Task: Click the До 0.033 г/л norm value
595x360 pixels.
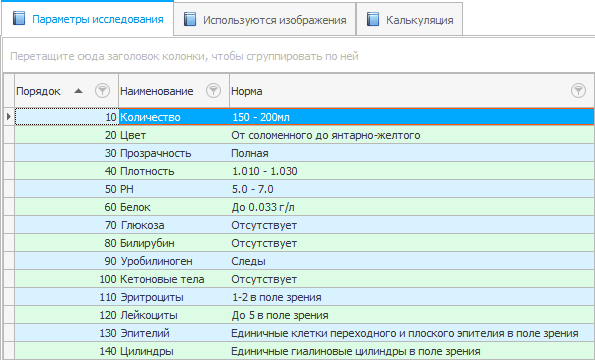Action: pos(263,207)
